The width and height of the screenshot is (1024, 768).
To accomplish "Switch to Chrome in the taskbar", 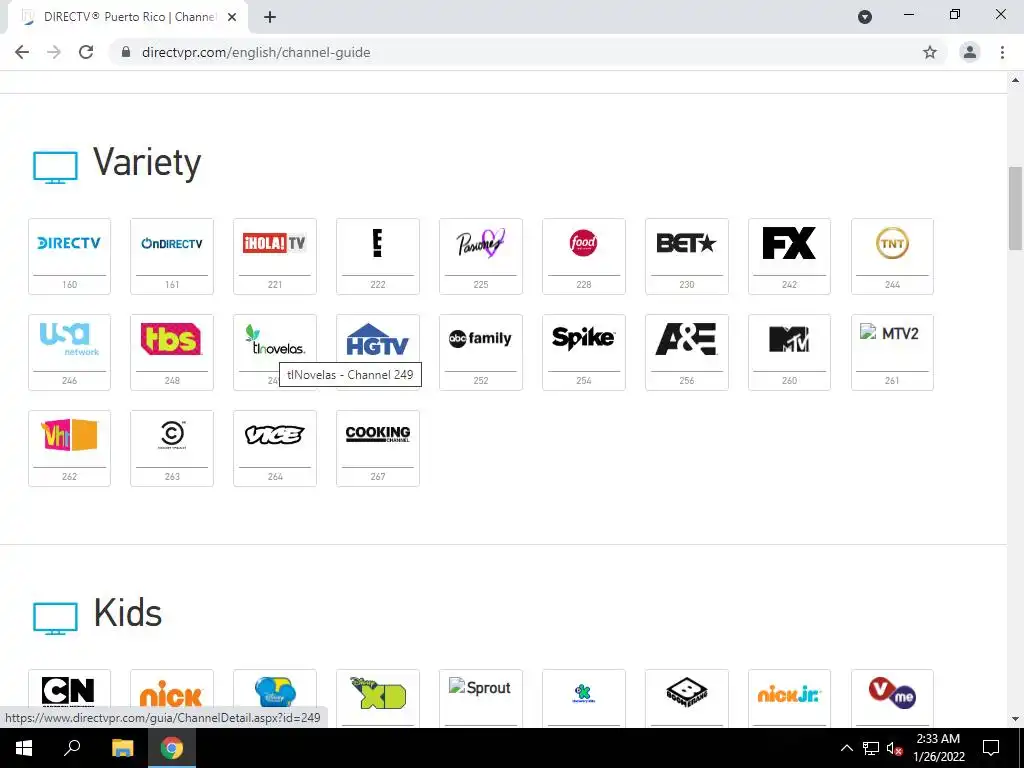I will pyautogui.click(x=172, y=748).
